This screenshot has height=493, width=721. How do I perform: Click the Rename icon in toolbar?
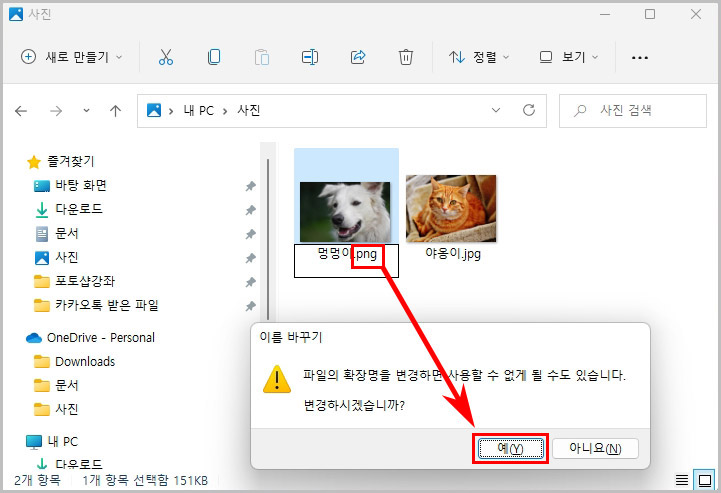tap(310, 57)
